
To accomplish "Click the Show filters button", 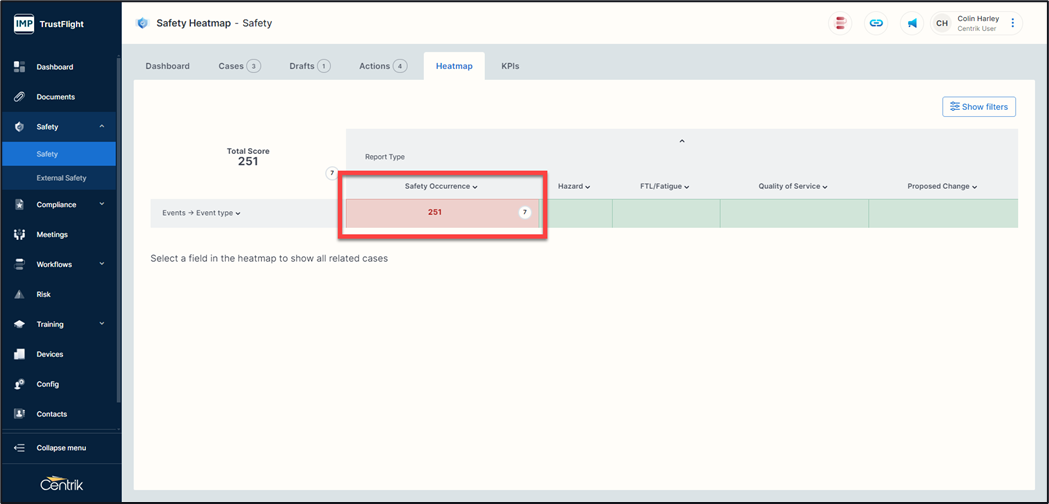I will [978, 107].
